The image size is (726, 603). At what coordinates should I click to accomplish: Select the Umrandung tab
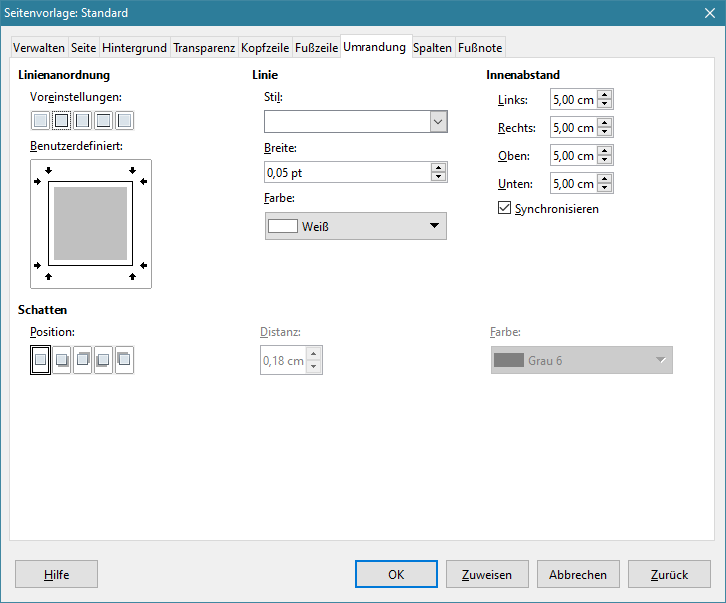pos(375,47)
